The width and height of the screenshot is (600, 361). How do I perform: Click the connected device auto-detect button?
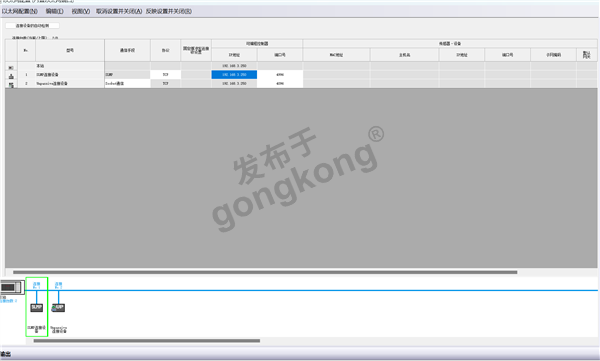pos(33,26)
